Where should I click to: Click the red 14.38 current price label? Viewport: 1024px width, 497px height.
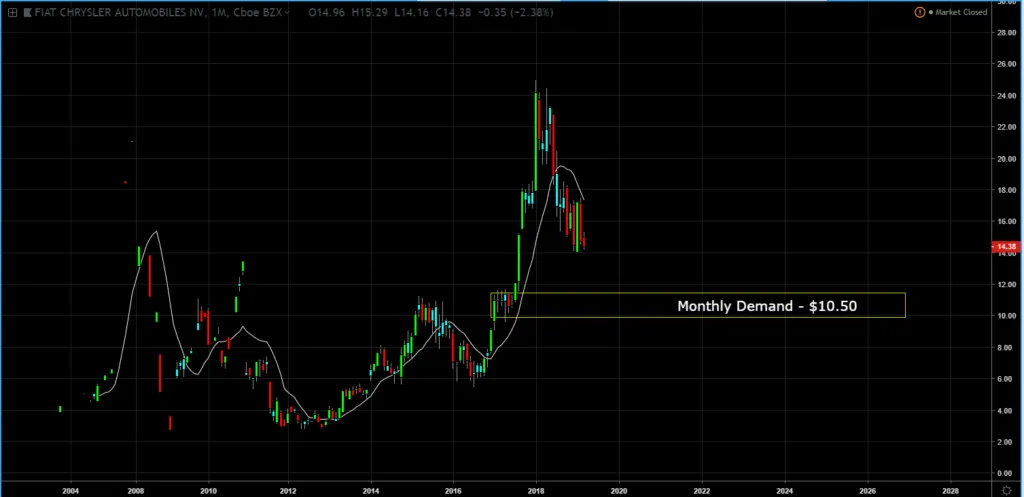1006,247
